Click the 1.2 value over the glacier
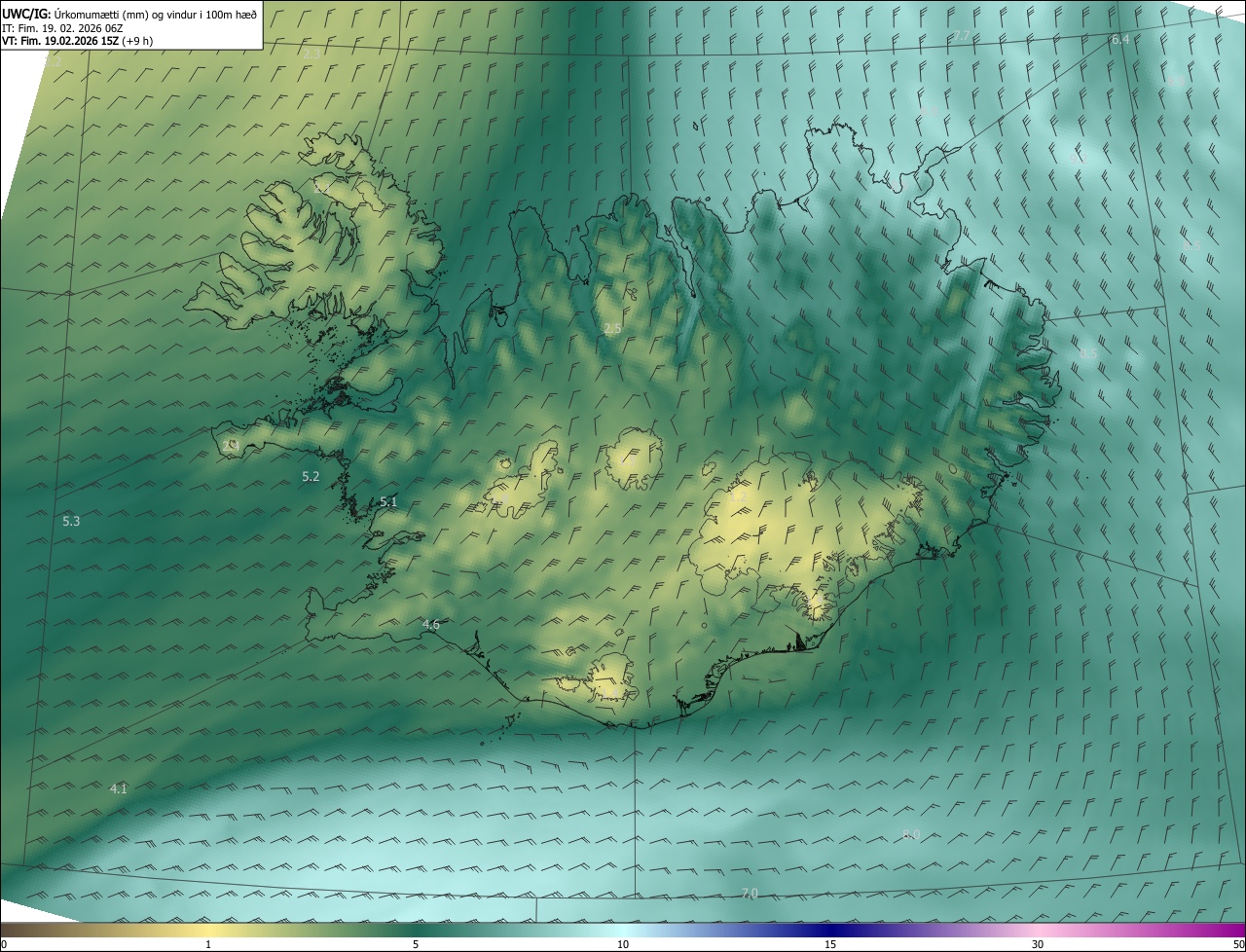Screen dimensions: 1246x952 point(739,497)
